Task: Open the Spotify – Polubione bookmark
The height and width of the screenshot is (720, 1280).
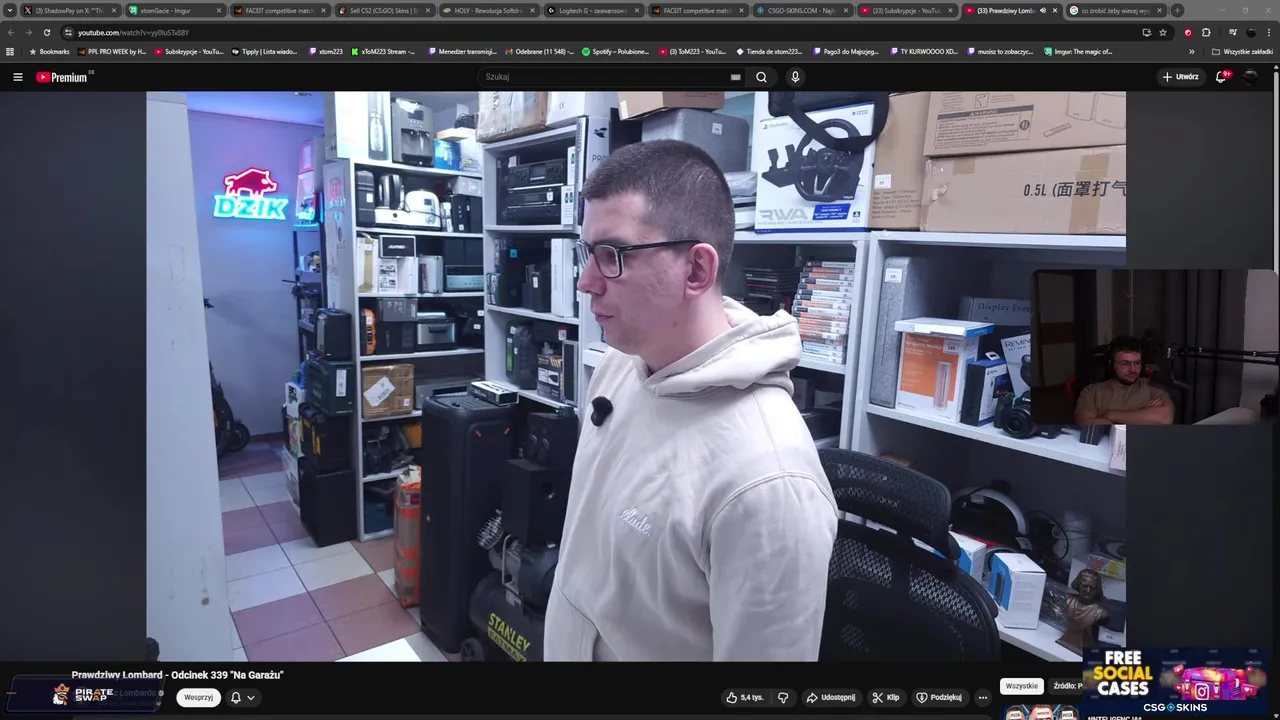Action: point(615,51)
